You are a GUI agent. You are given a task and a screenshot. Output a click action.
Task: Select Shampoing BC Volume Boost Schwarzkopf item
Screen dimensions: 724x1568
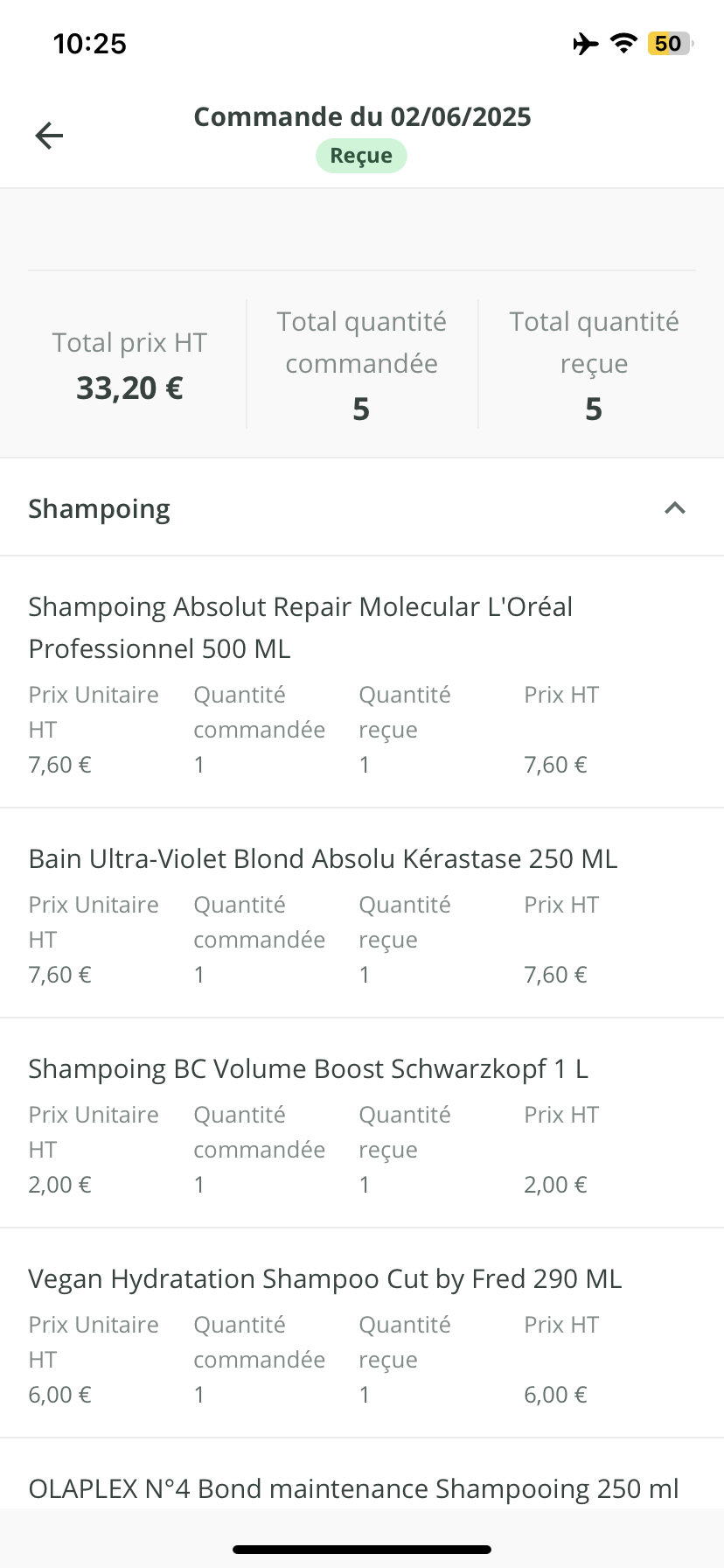(308, 1068)
